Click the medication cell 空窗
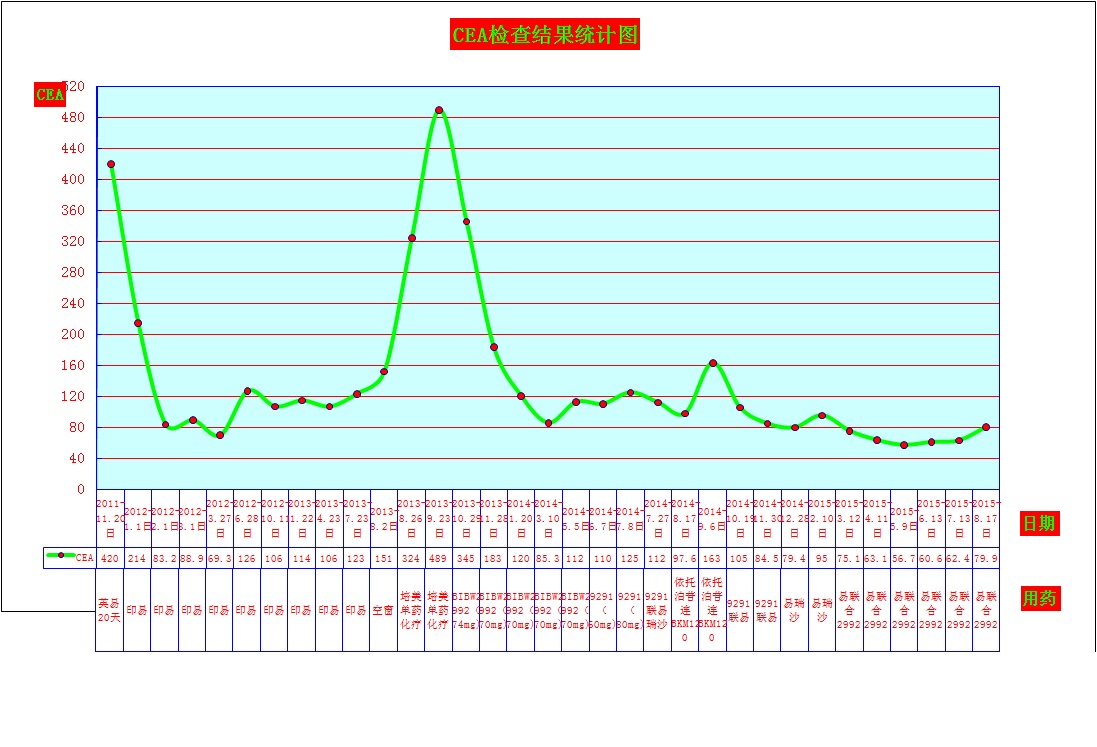 tap(383, 610)
